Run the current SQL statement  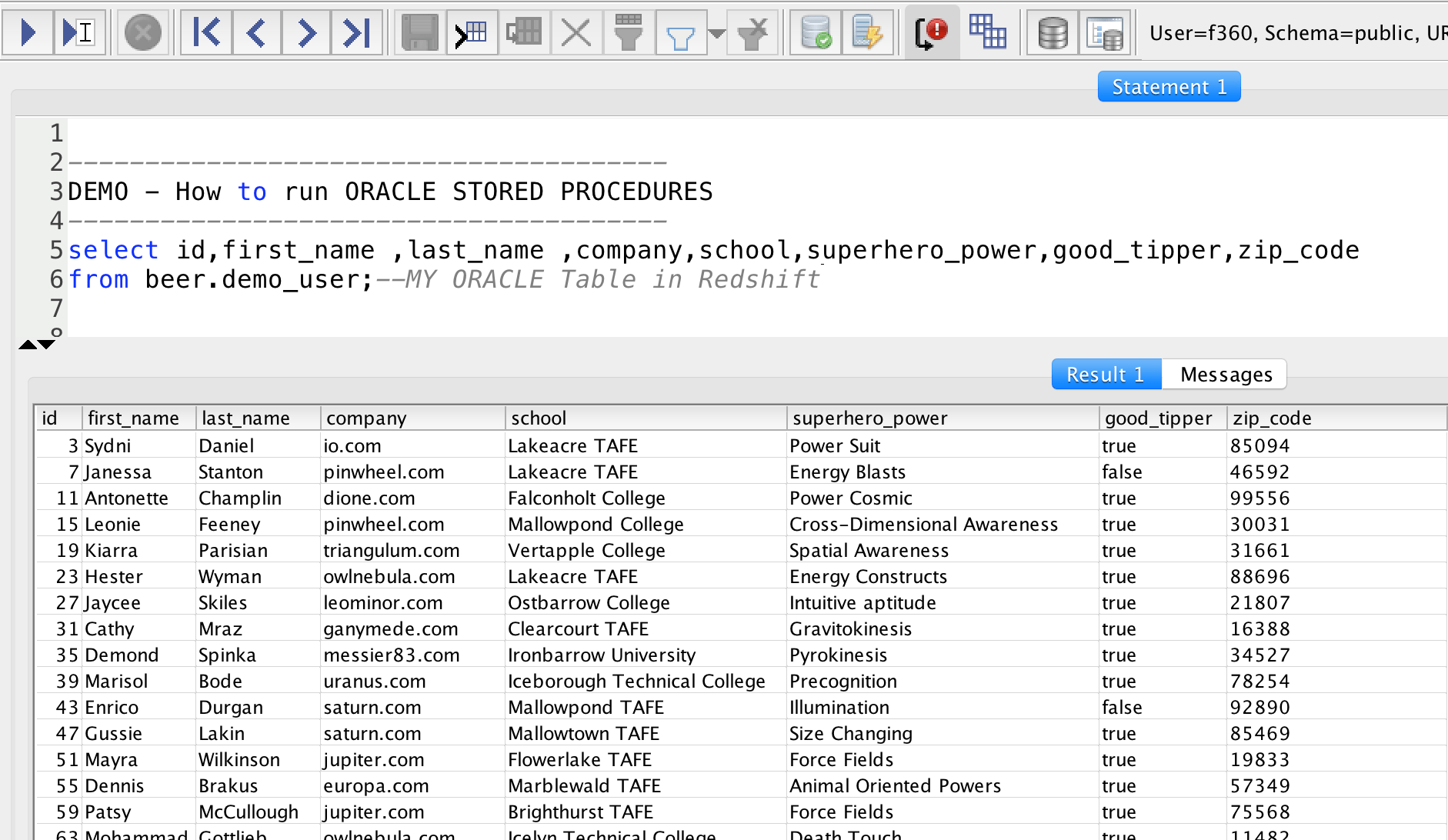coord(28,32)
